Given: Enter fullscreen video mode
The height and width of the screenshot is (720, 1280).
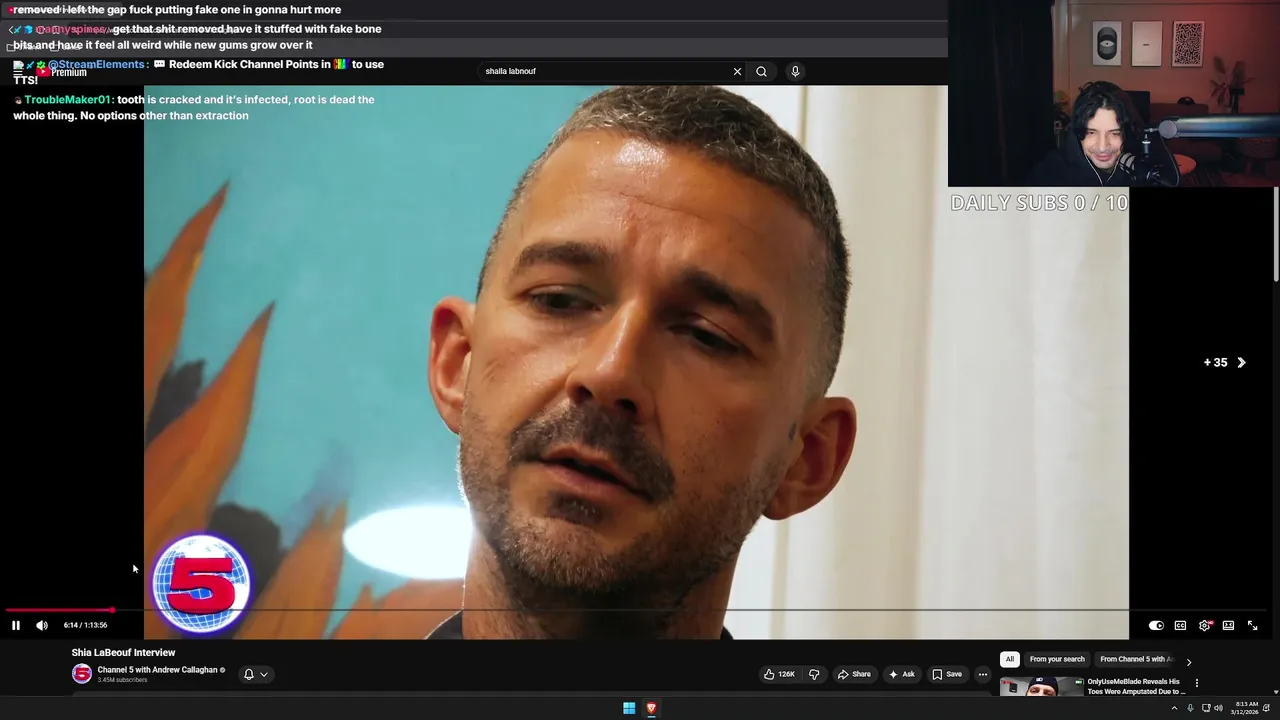Looking at the screenshot, I should [x=1252, y=625].
